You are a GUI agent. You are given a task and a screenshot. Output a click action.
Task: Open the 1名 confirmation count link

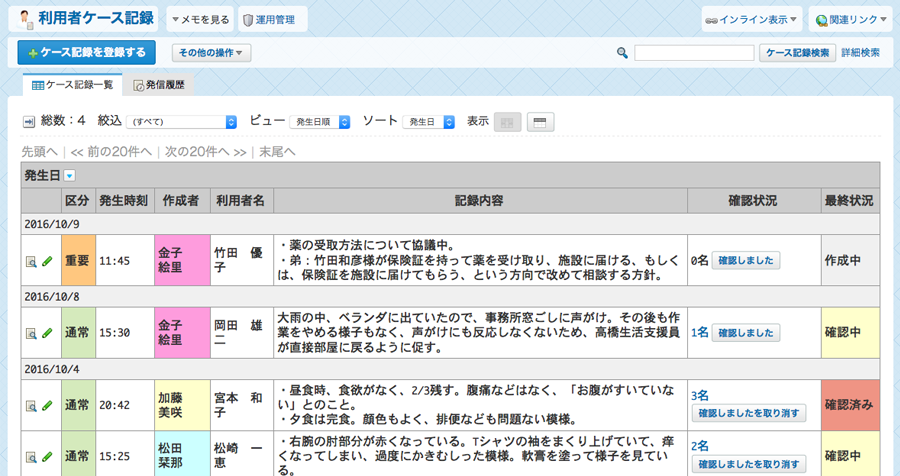700,332
